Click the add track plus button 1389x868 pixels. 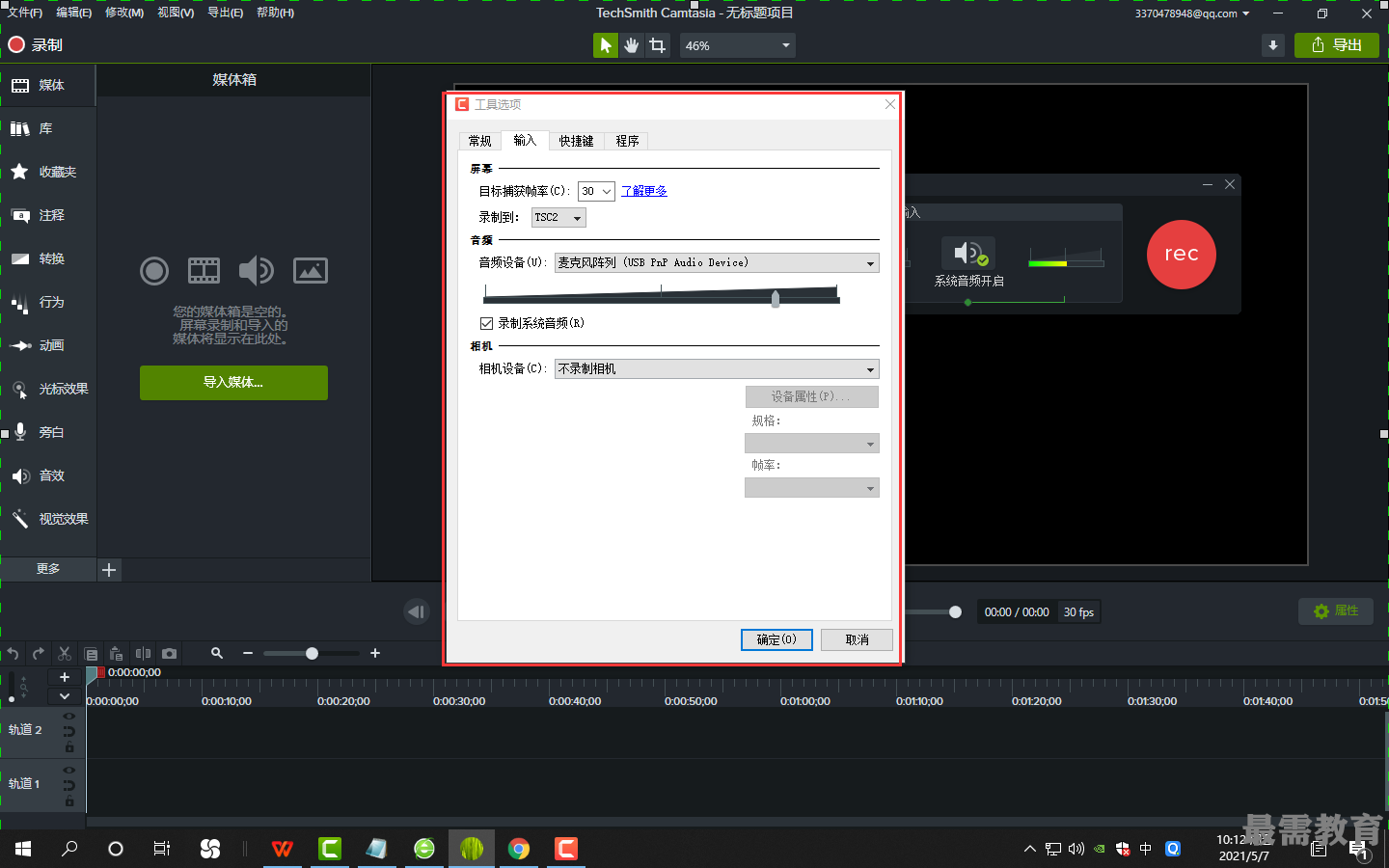(65, 677)
